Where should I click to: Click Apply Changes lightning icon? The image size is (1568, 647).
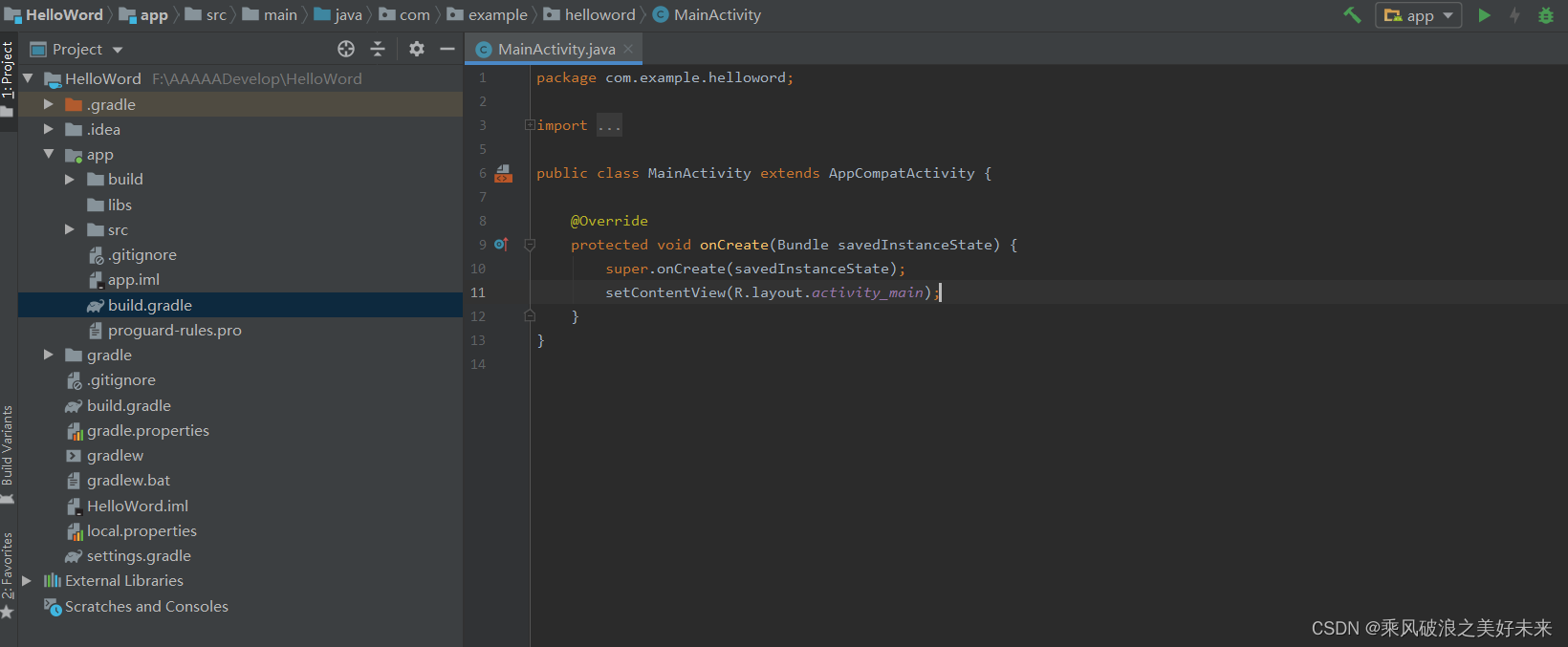pyautogui.click(x=1514, y=15)
